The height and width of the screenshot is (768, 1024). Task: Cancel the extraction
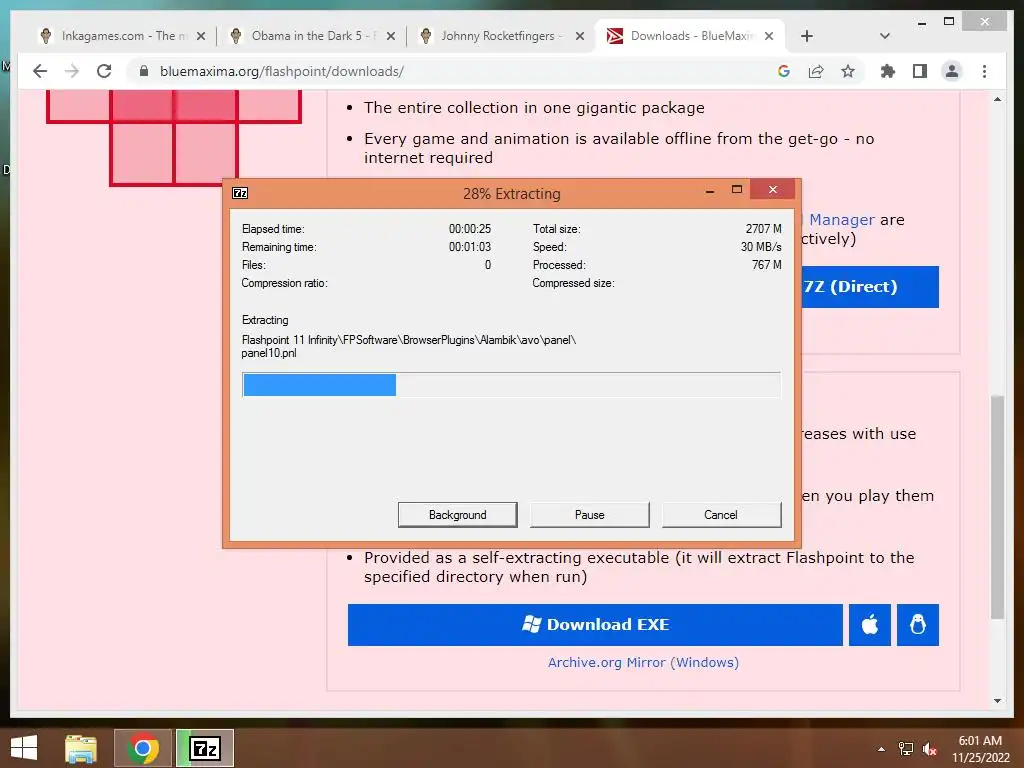click(x=721, y=515)
